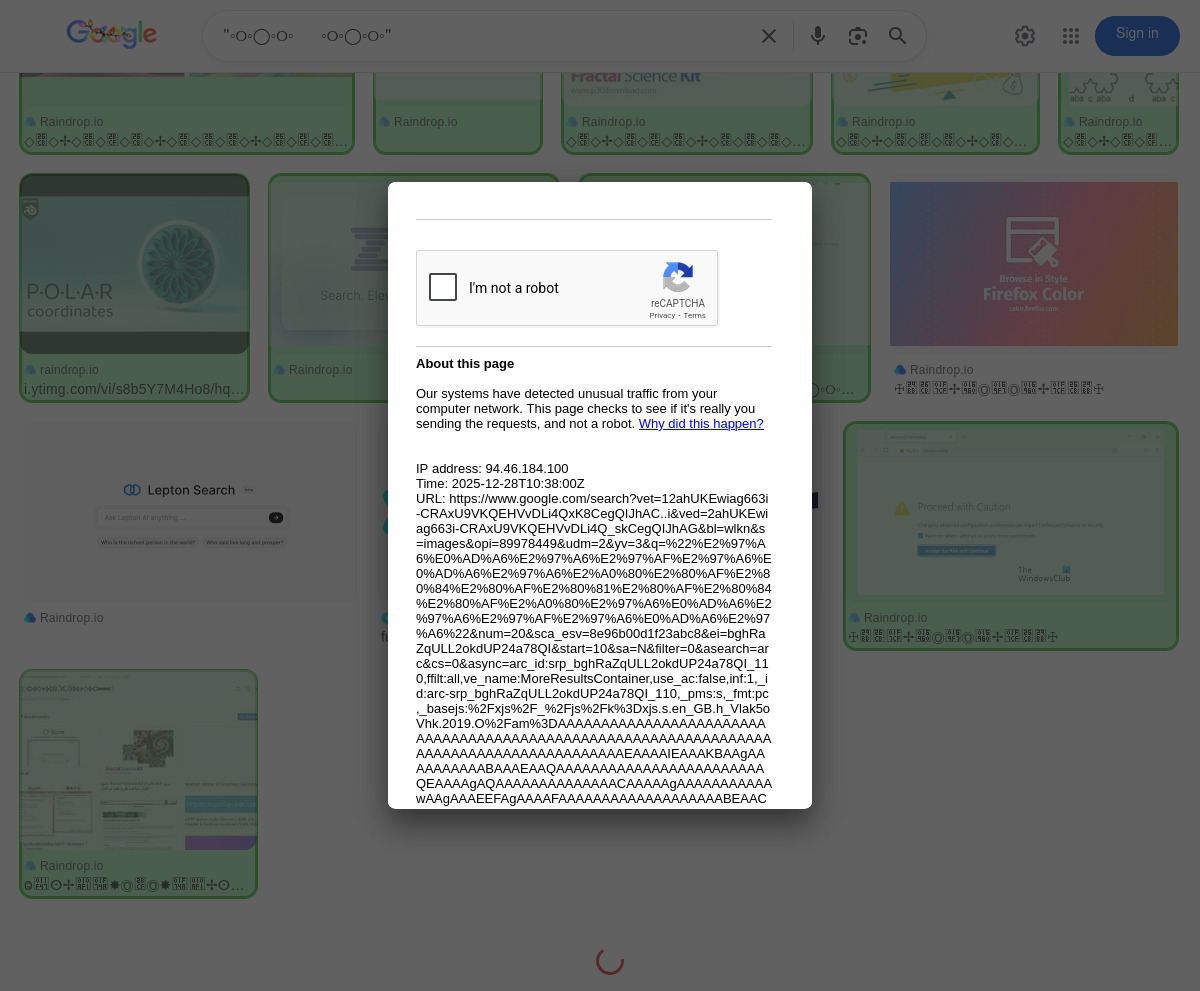The width and height of the screenshot is (1200, 991).
Task: Open the reCAPTCHA Privacy link
Action: click(661, 316)
